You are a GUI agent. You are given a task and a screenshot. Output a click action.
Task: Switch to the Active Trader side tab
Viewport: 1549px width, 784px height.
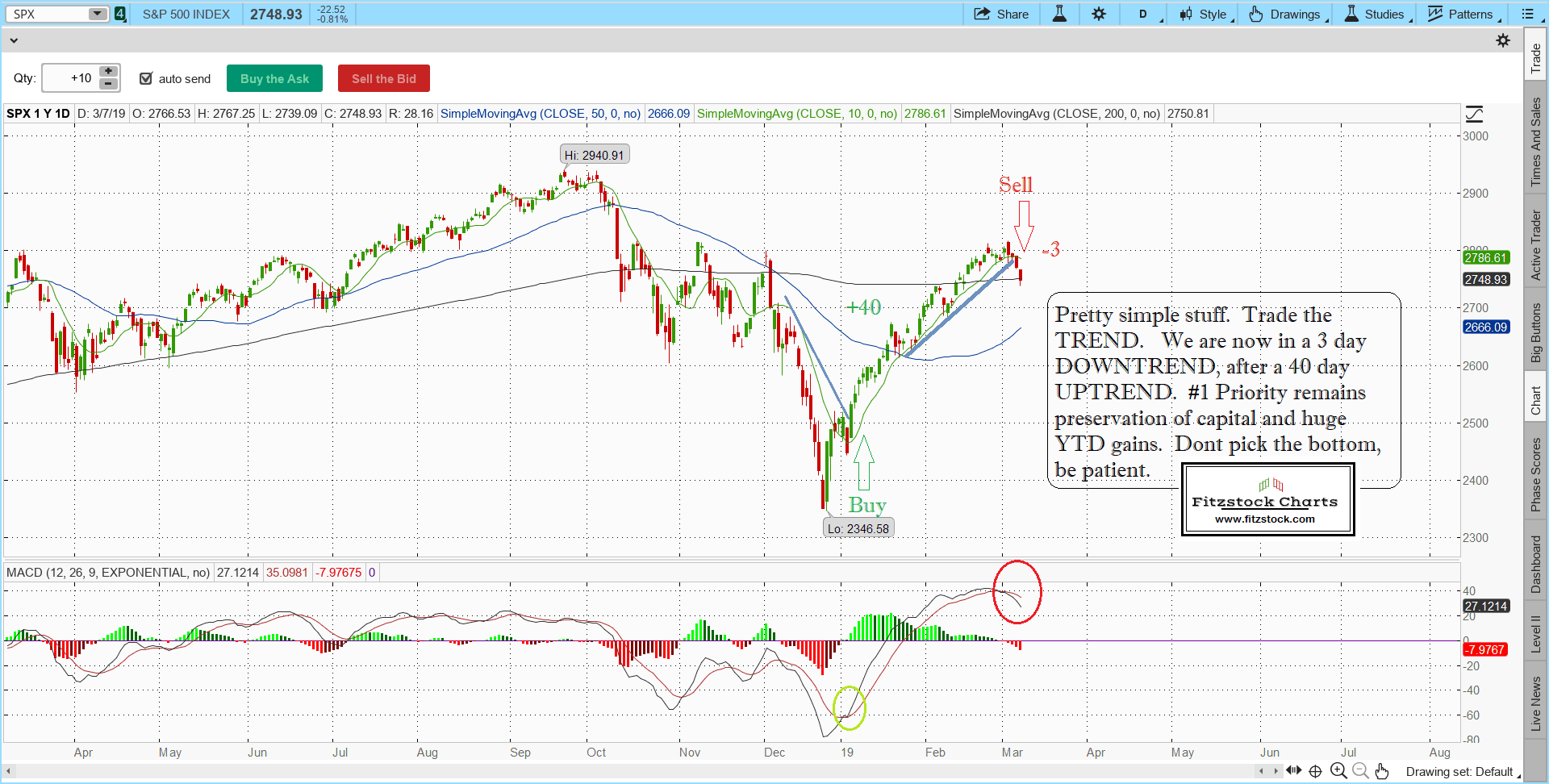pos(1535,245)
